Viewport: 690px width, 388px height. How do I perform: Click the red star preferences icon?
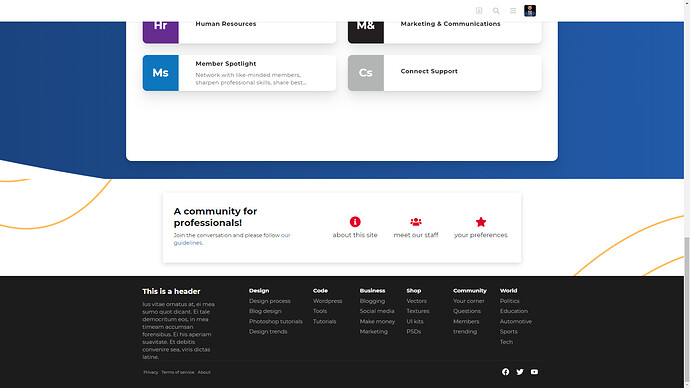point(481,222)
